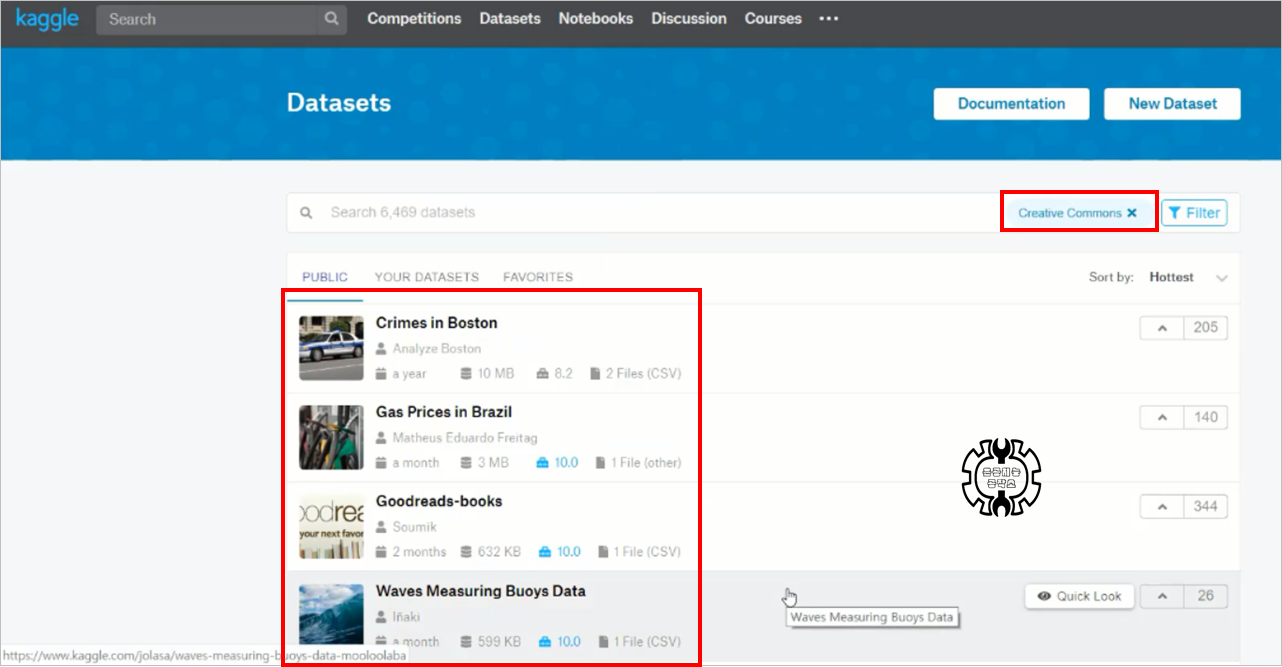This screenshot has width=1282, height=667.
Task: Click the gas pump thumbnail
Action: click(331, 437)
